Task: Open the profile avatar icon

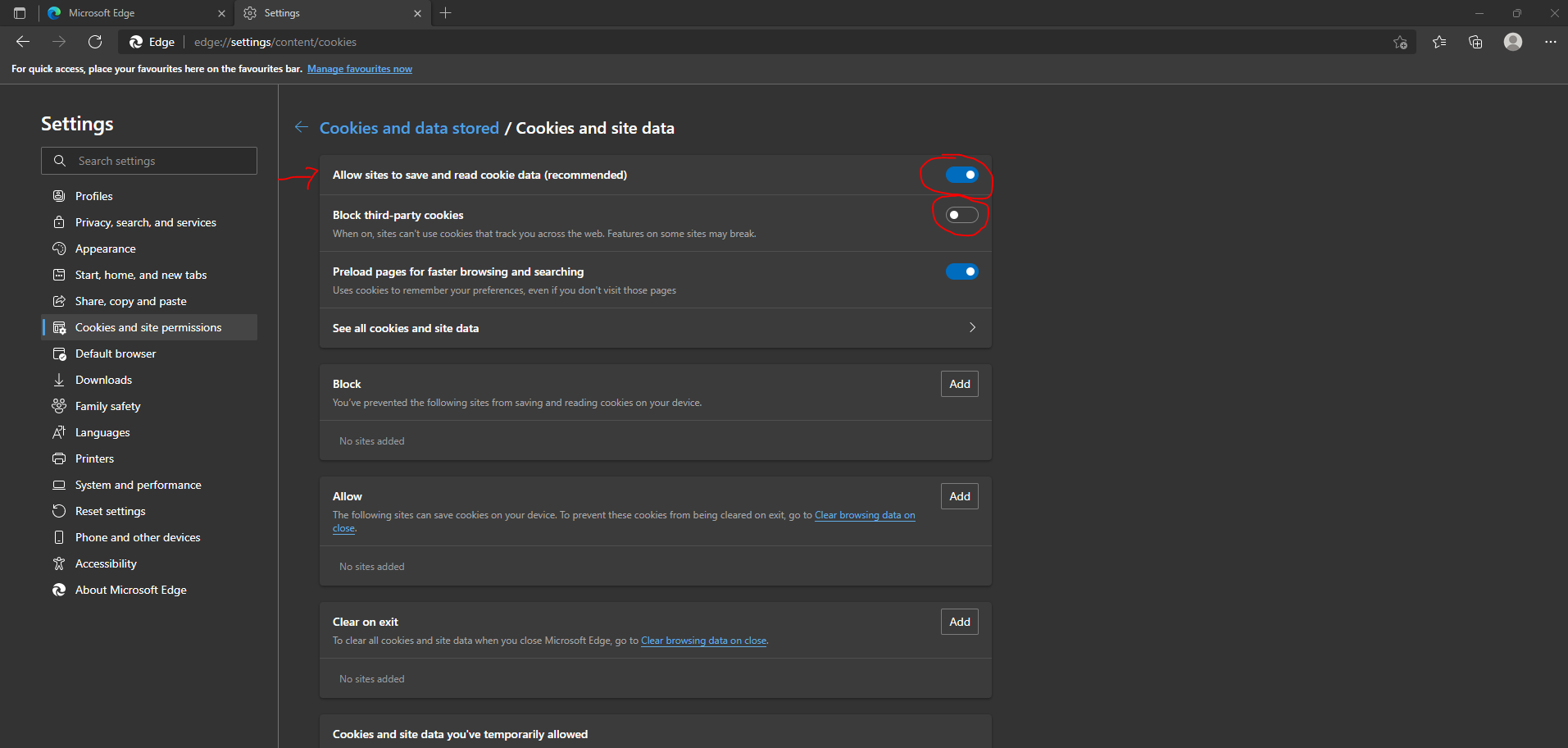Action: [1513, 42]
